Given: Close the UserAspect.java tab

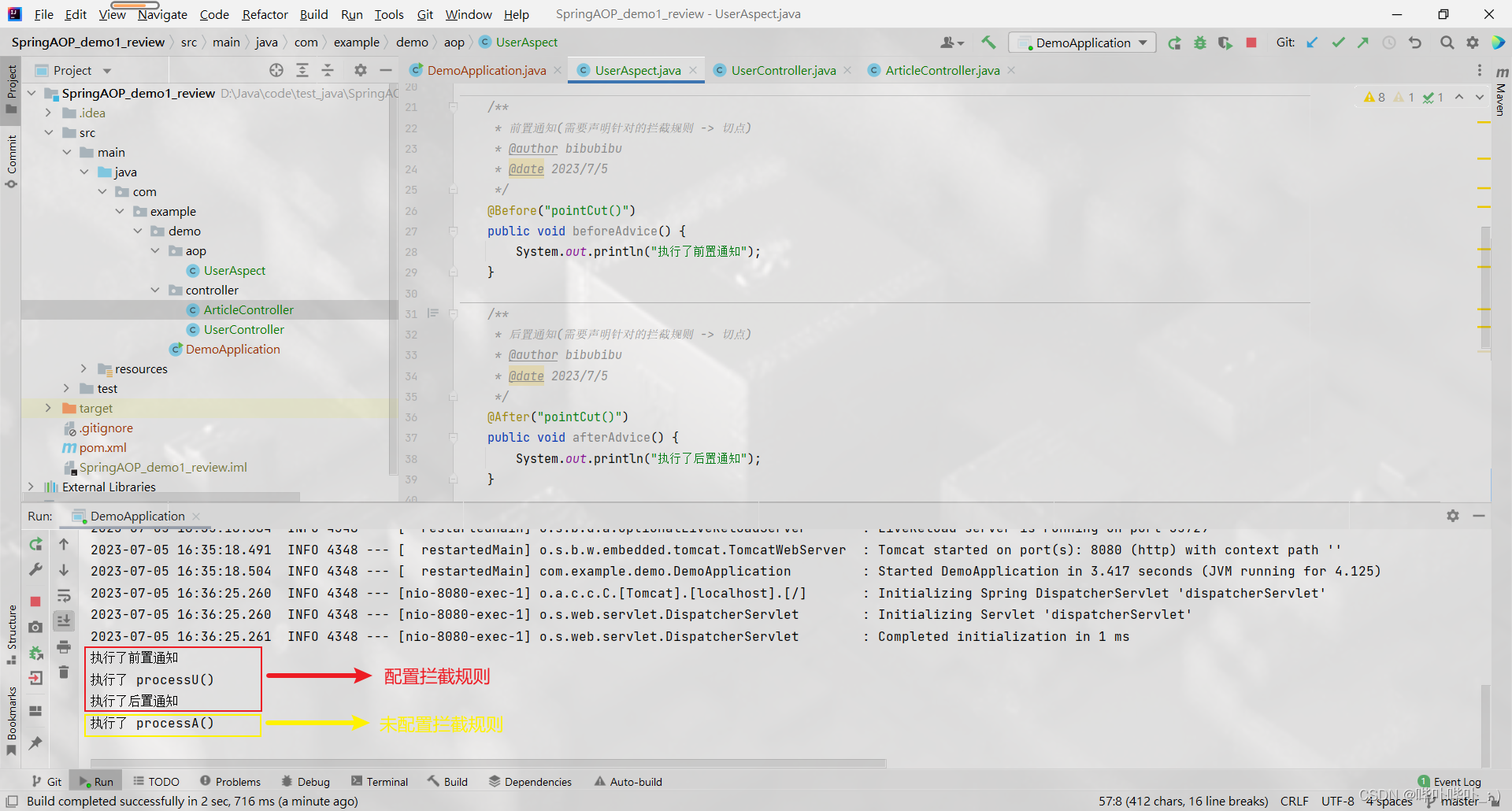Looking at the screenshot, I should pos(693,70).
